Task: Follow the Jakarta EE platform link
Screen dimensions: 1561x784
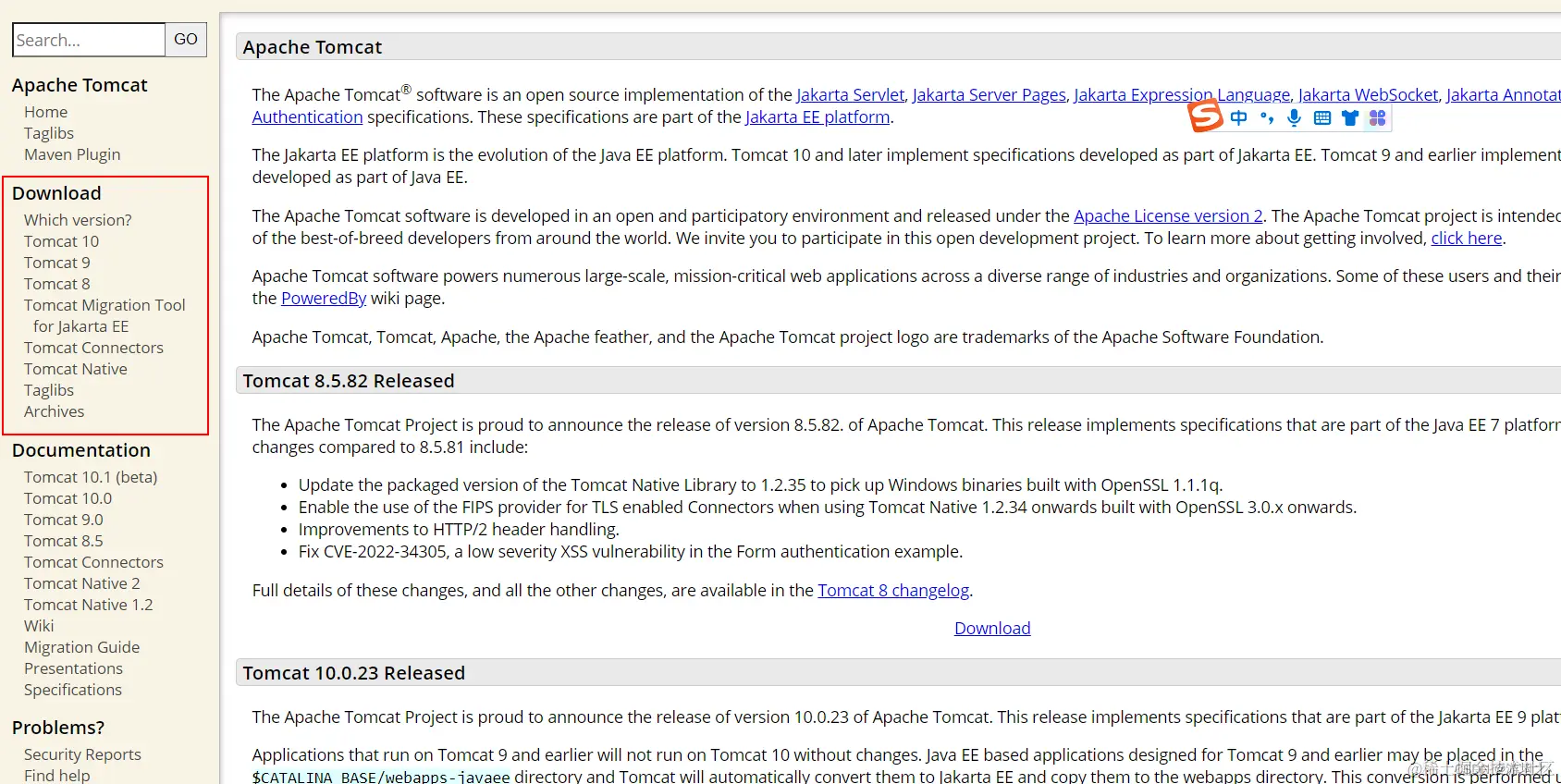Action: point(817,117)
